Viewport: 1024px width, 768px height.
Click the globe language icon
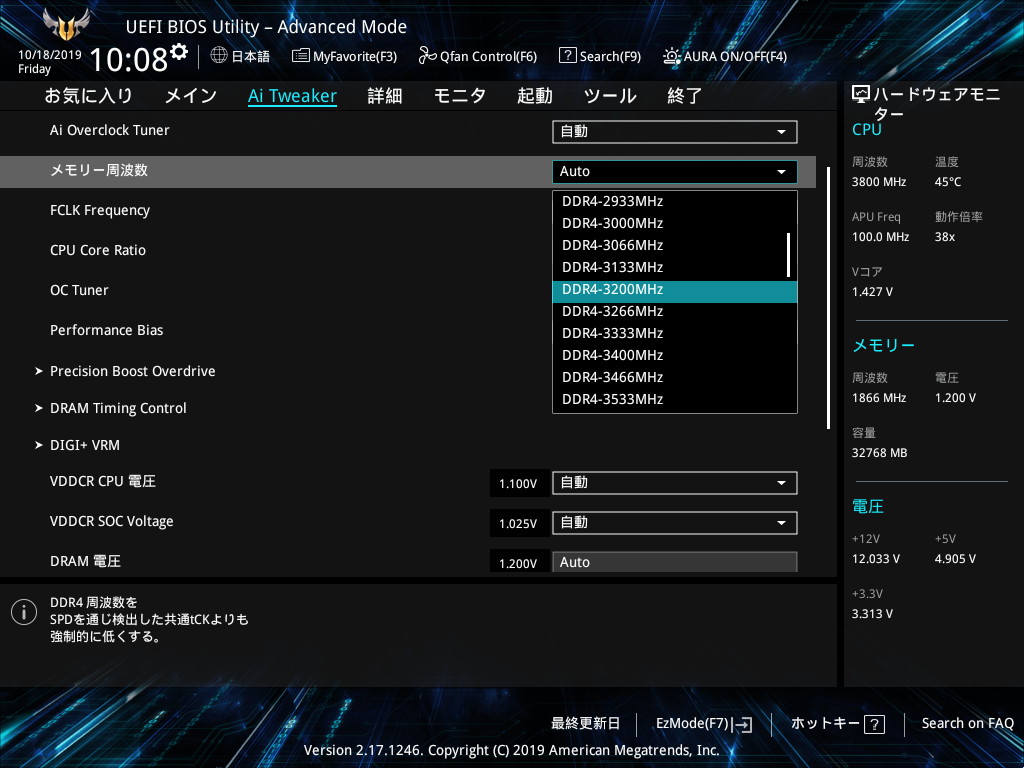point(219,56)
